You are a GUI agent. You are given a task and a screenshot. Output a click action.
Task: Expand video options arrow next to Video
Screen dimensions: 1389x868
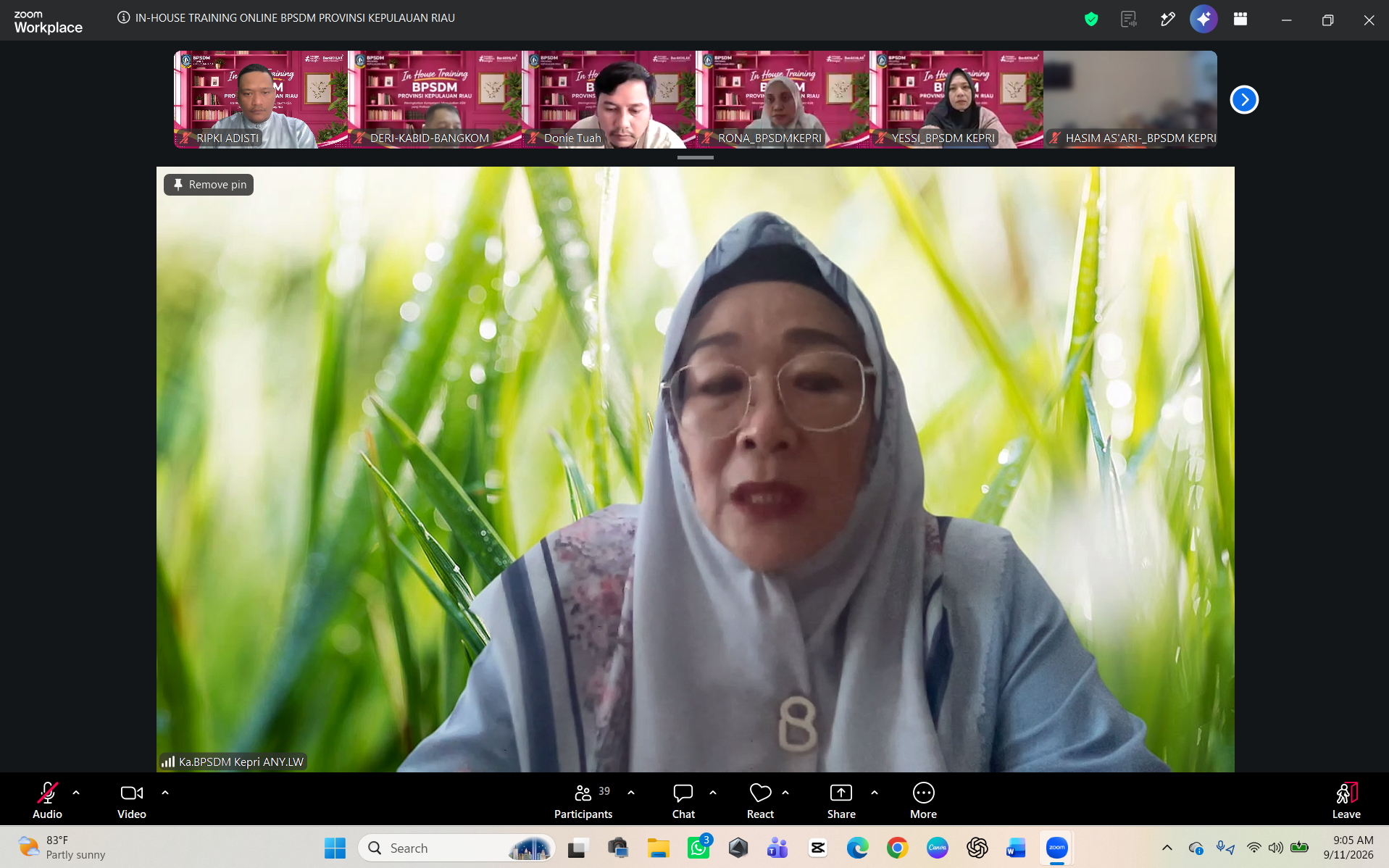point(165,793)
